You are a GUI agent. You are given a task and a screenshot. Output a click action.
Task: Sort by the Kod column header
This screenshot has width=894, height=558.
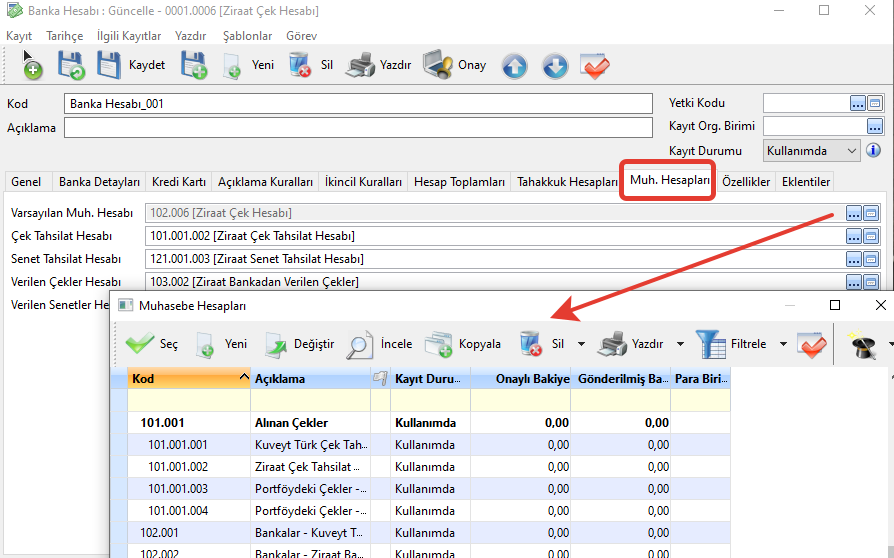click(180, 379)
